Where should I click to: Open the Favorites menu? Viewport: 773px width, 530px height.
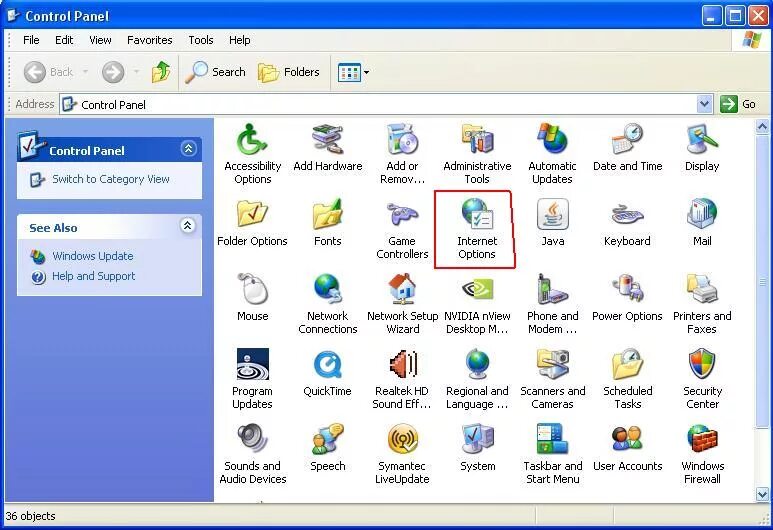pos(149,40)
